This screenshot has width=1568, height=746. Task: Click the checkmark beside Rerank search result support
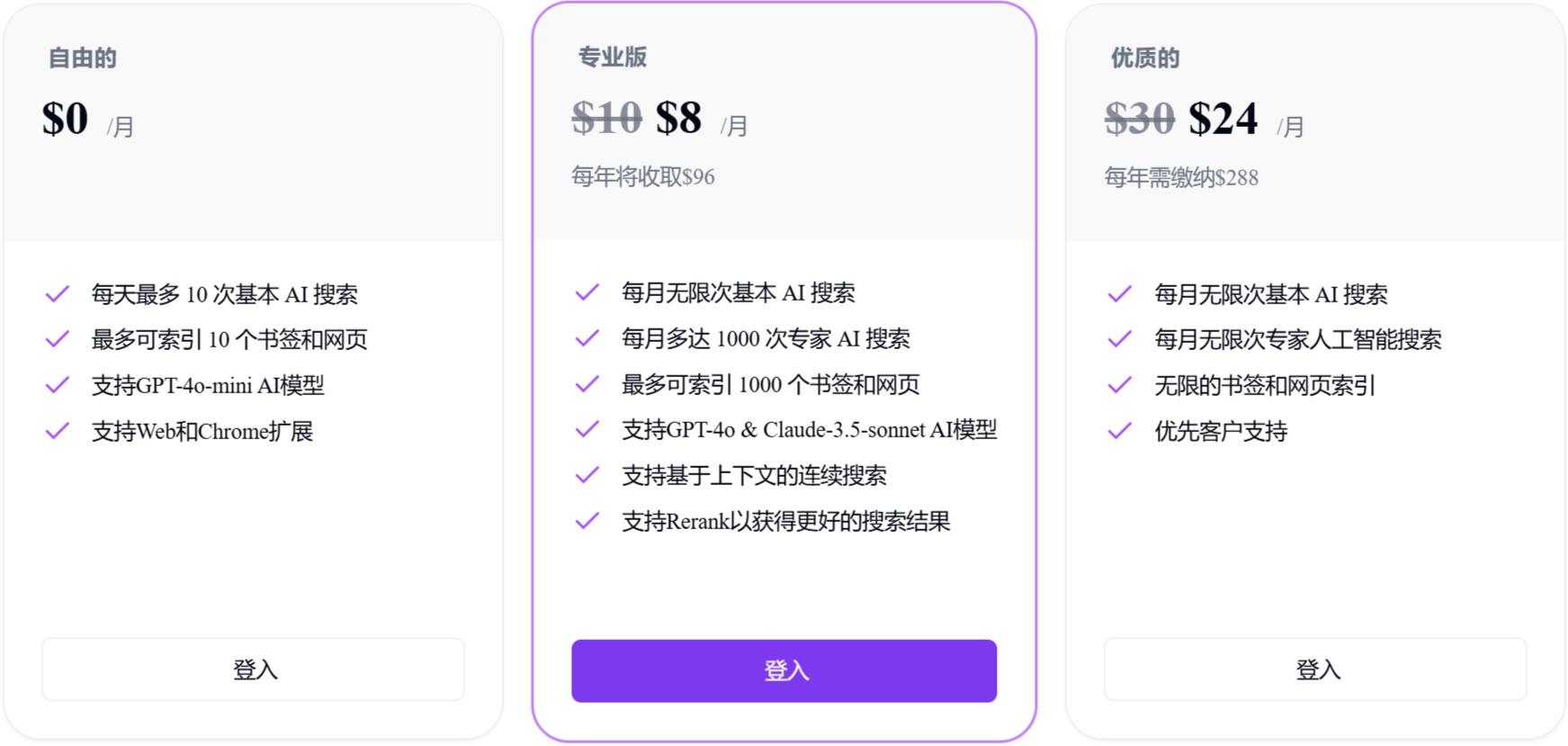coord(587,521)
